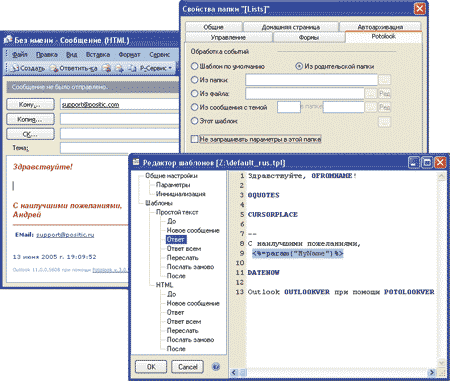Click browse button next to Из папки field
Image resolution: width=450 pixels, height=381 pixels.
click(384, 80)
